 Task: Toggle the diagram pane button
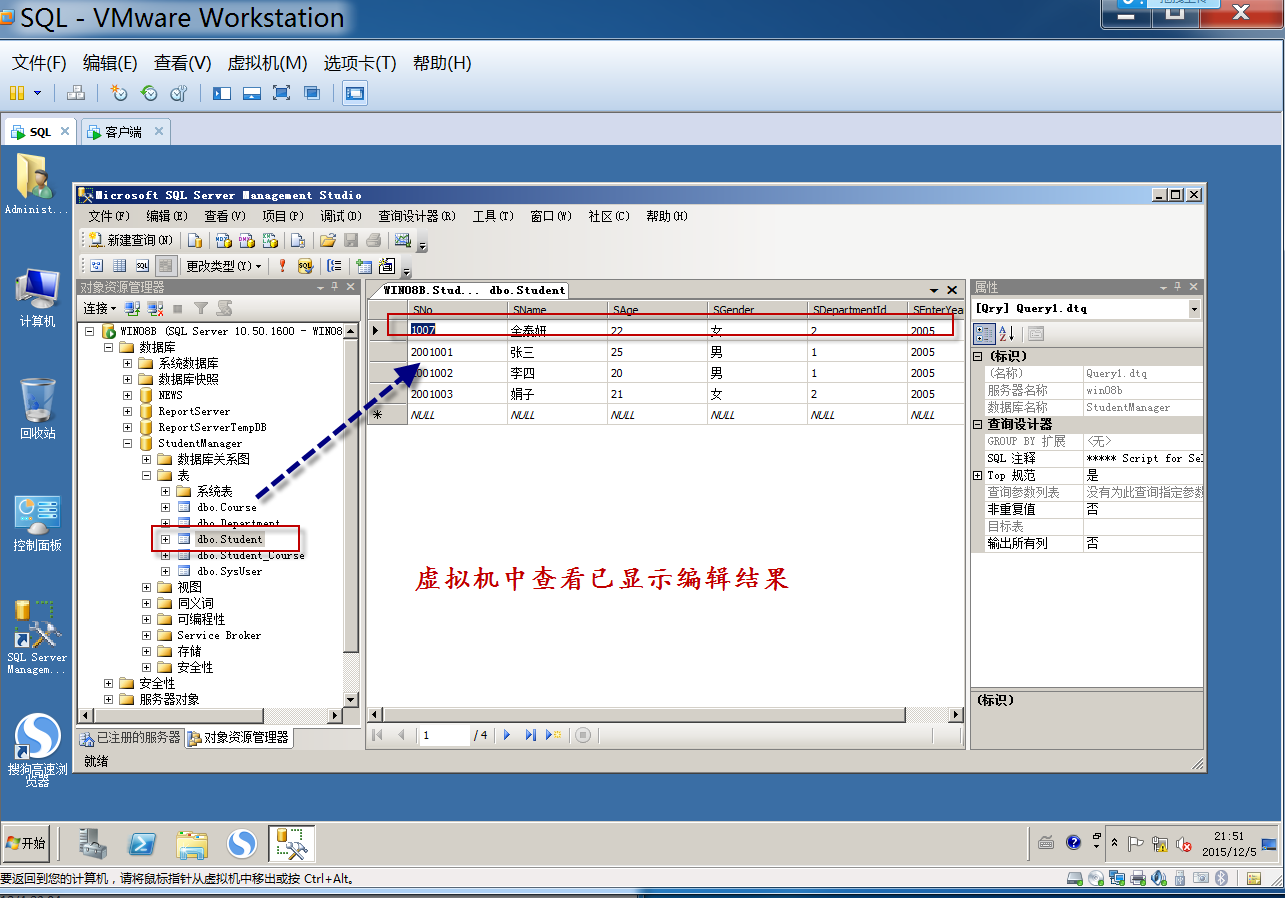click(97, 266)
